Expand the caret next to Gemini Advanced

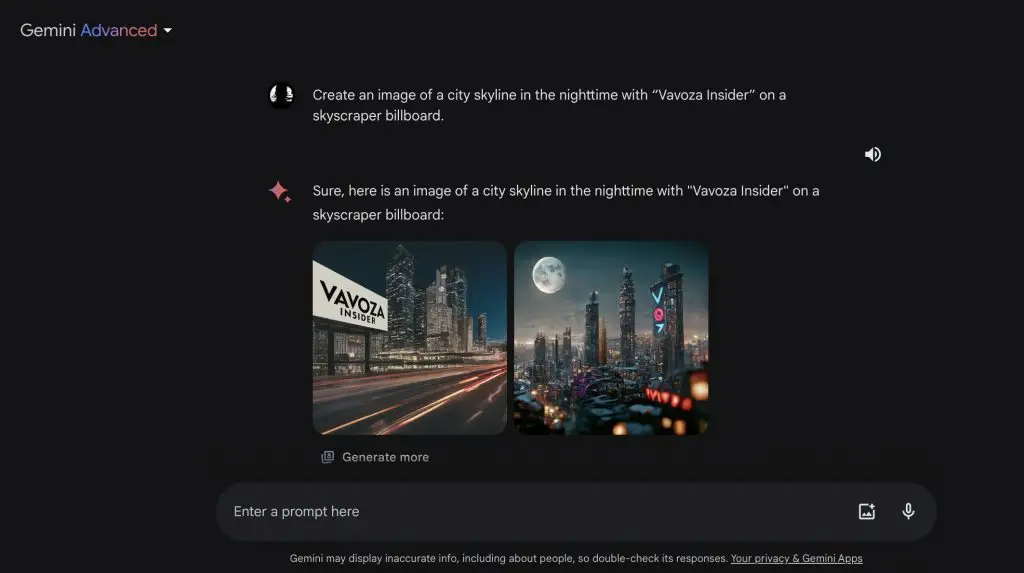168,31
